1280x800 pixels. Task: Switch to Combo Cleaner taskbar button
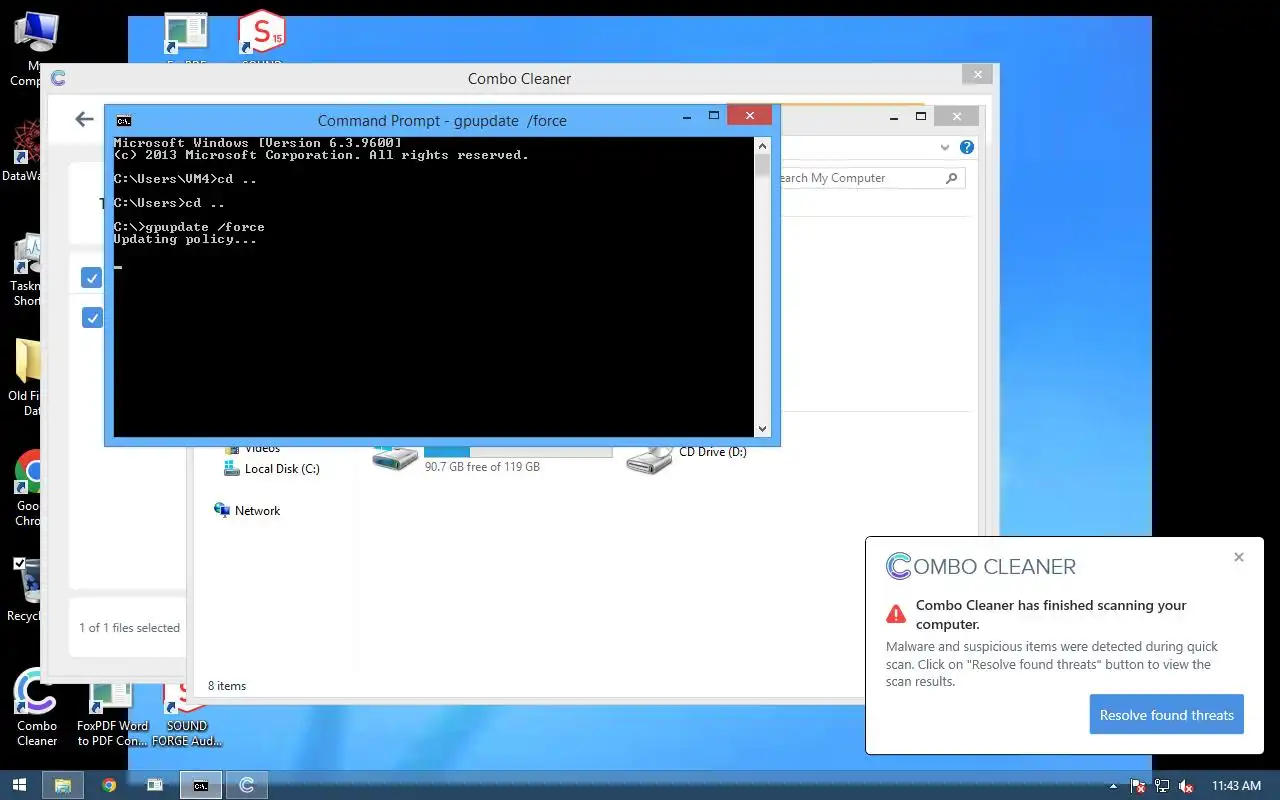[x=247, y=786]
